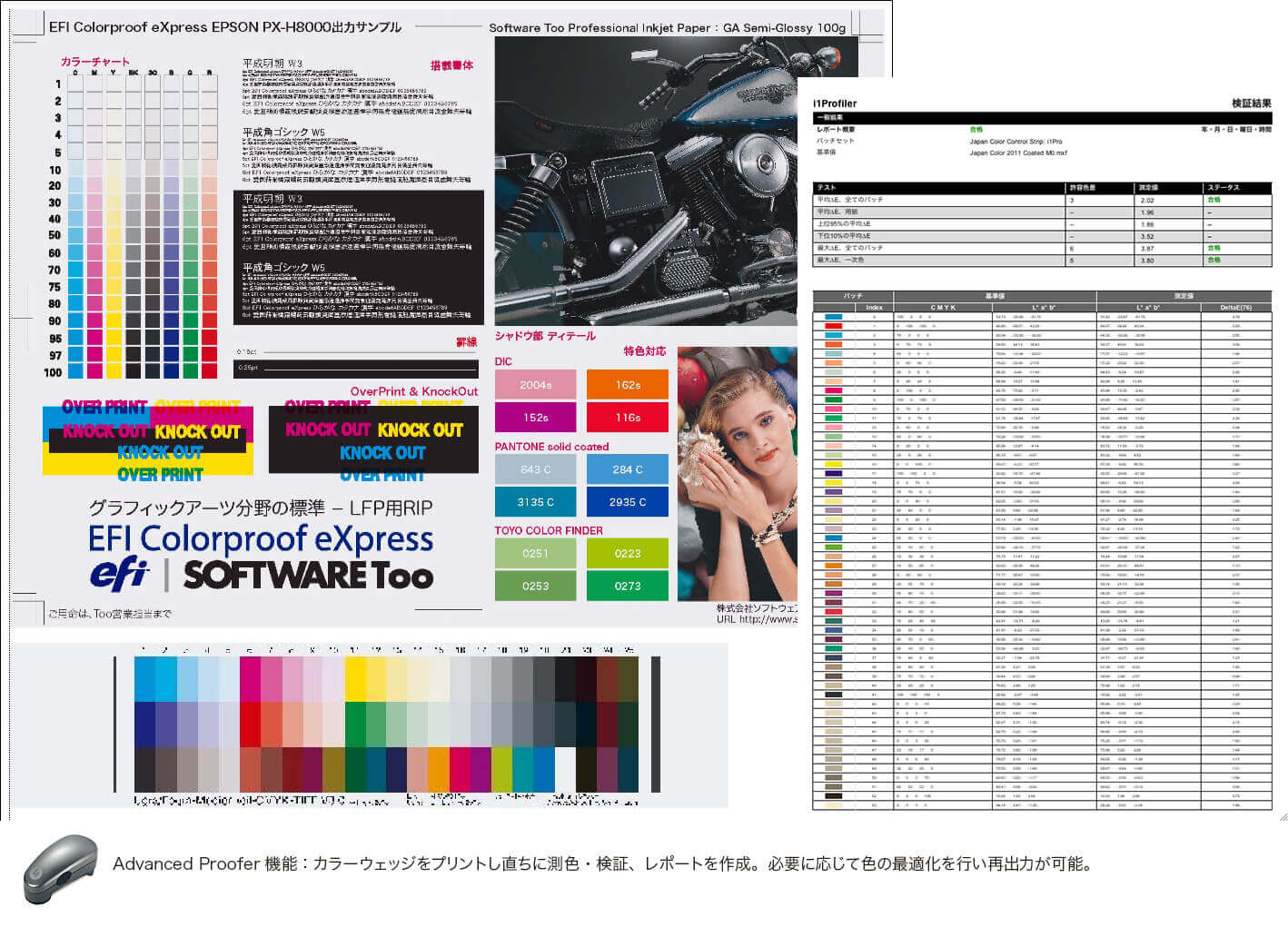Click the spectrophotometer device icon
The height and width of the screenshot is (927, 1288).
pyautogui.click(x=58, y=869)
